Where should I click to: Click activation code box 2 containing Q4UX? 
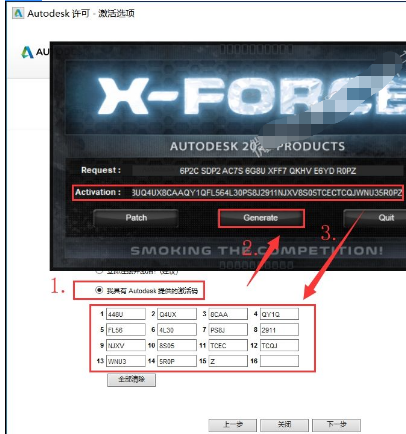pos(177,314)
